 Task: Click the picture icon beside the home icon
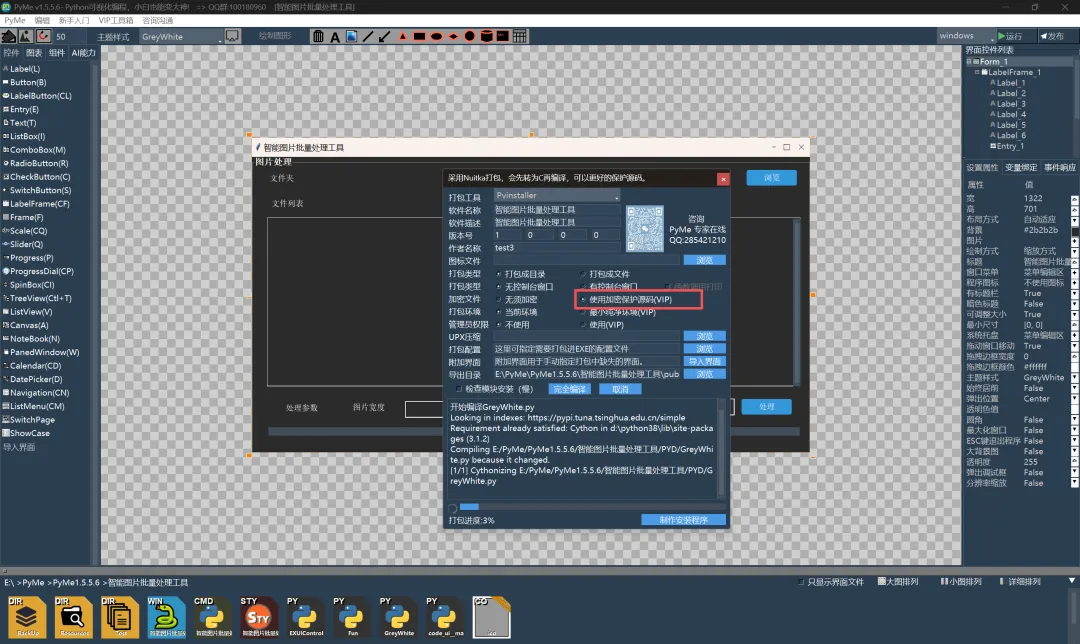26,36
